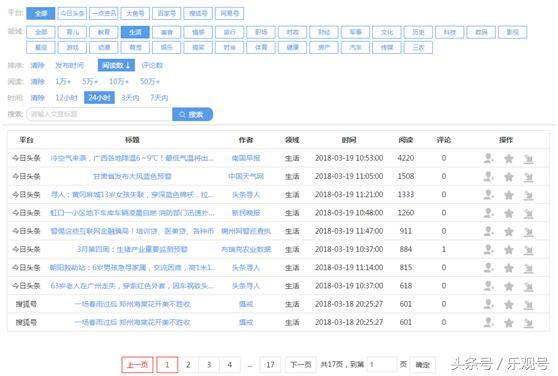
Task: Sort by 评论数
Action: [x=152, y=65]
